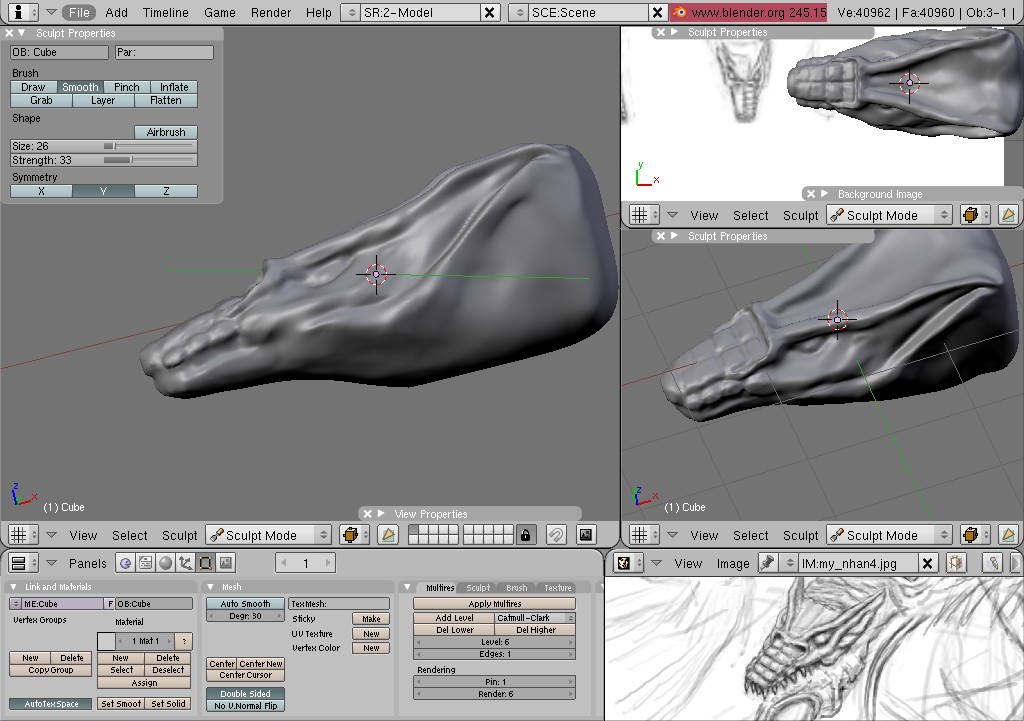Click the Set Solid button

click(168, 703)
